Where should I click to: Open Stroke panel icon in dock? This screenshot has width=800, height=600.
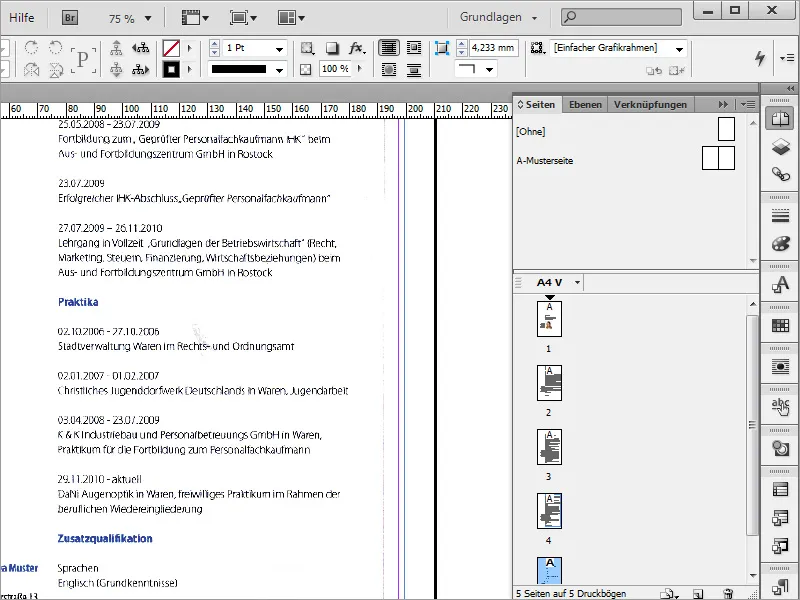coord(780,216)
